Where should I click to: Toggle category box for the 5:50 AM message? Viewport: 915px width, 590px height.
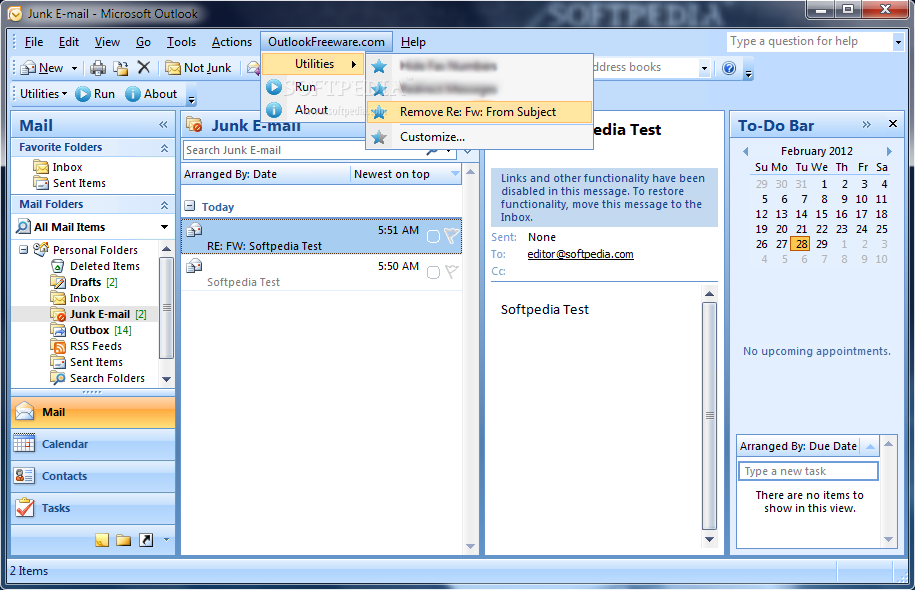[x=433, y=273]
